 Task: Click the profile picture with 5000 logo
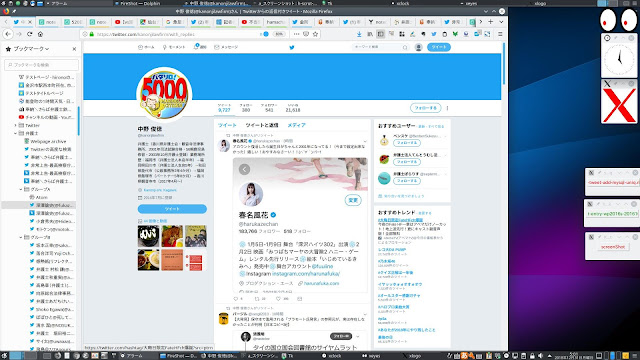[x=164, y=95]
